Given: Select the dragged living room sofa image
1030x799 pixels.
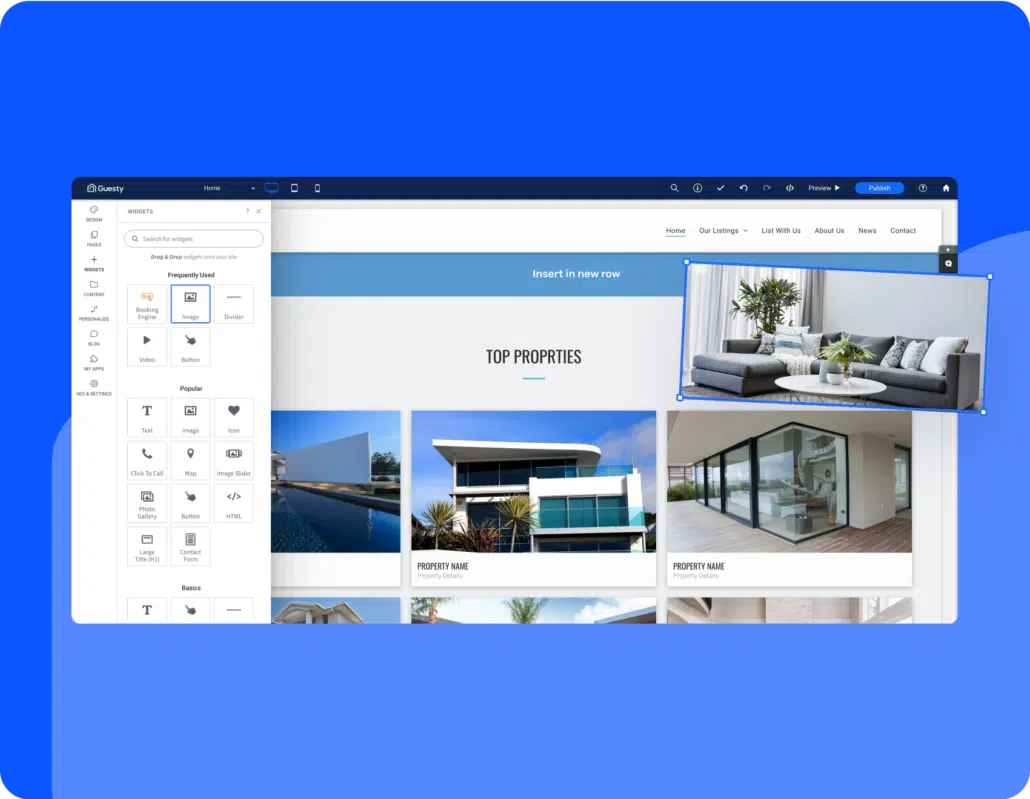Looking at the screenshot, I should [x=834, y=336].
